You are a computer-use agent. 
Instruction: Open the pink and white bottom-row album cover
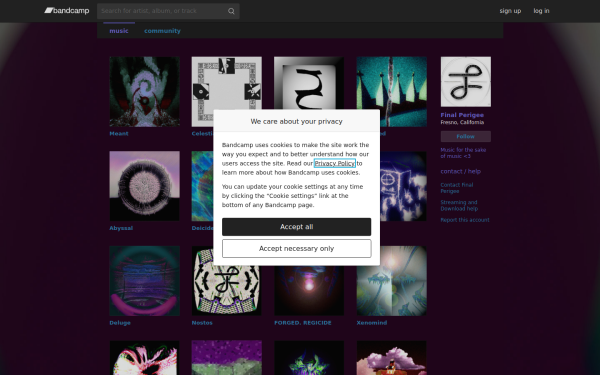(x=144, y=358)
